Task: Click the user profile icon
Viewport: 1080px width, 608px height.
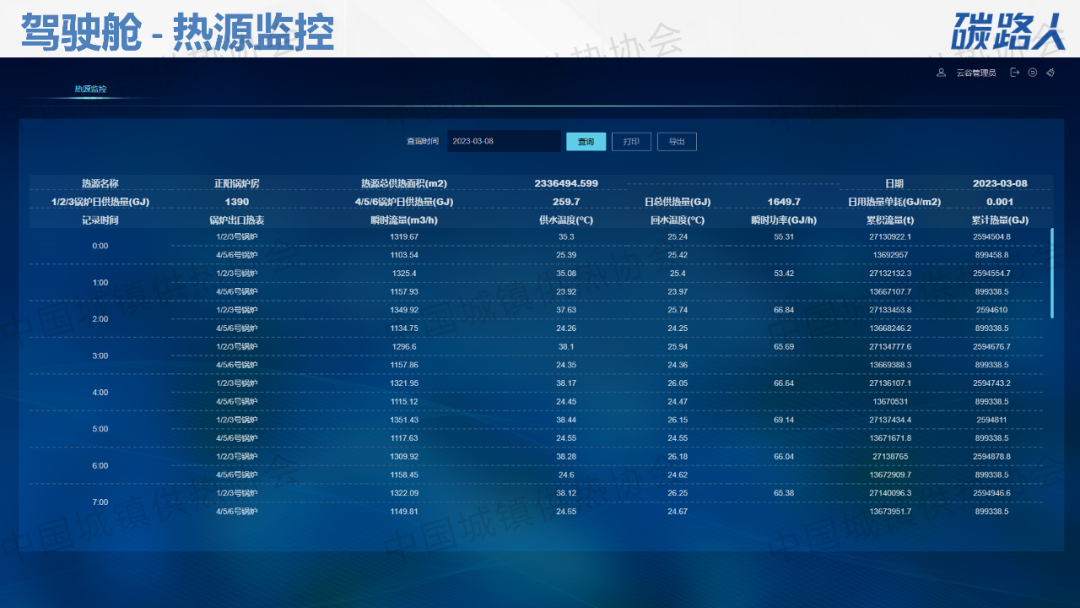Action: pyautogui.click(x=941, y=72)
